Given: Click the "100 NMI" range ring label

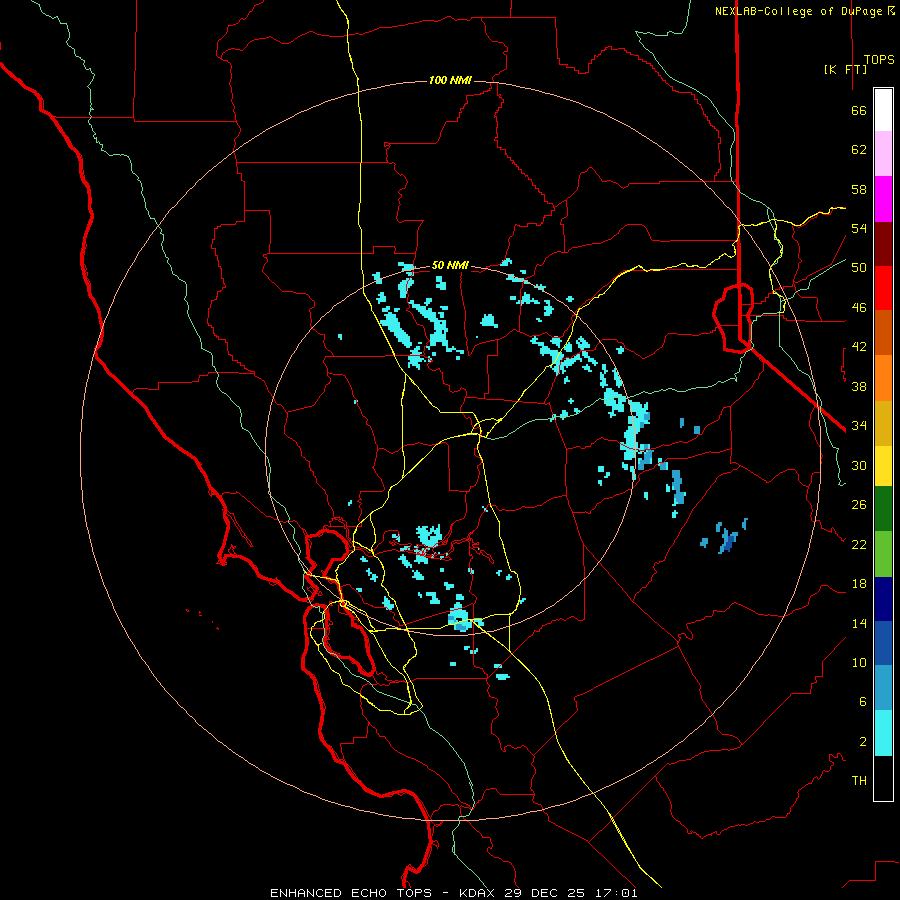Looking at the screenshot, I should pyautogui.click(x=450, y=80).
